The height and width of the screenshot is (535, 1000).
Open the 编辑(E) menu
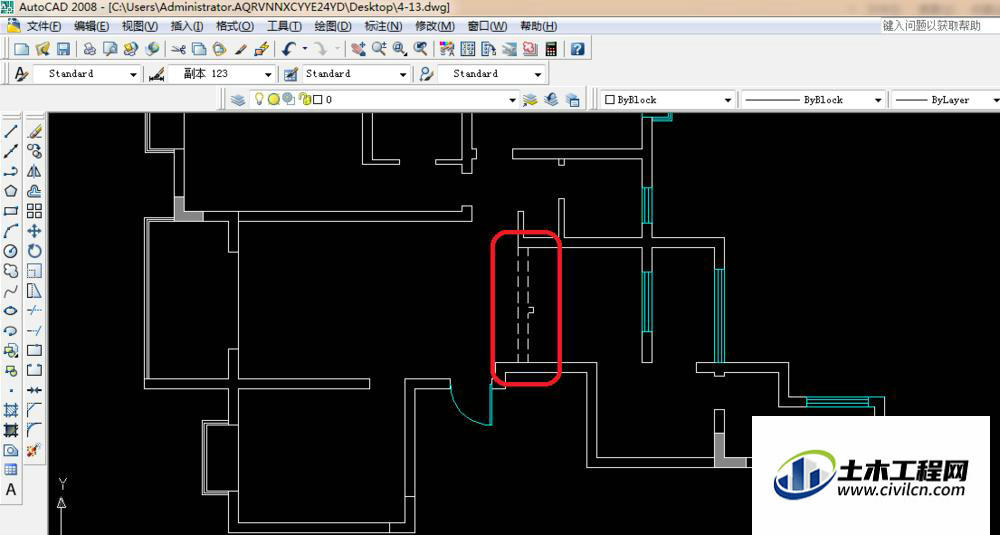(91, 26)
